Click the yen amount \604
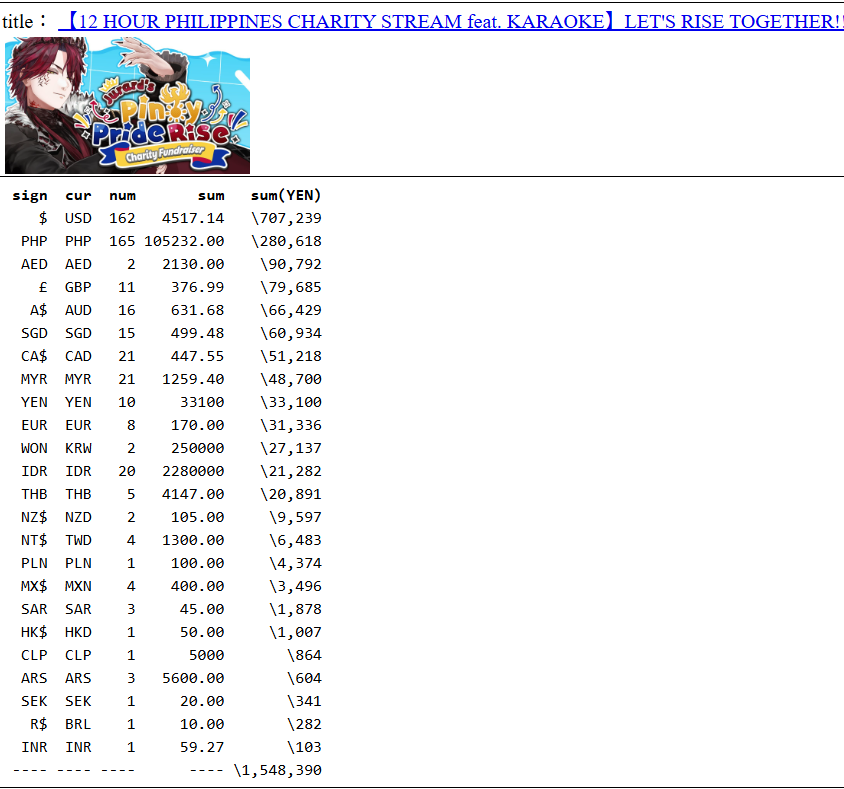 pyautogui.click(x=304, y=678)
